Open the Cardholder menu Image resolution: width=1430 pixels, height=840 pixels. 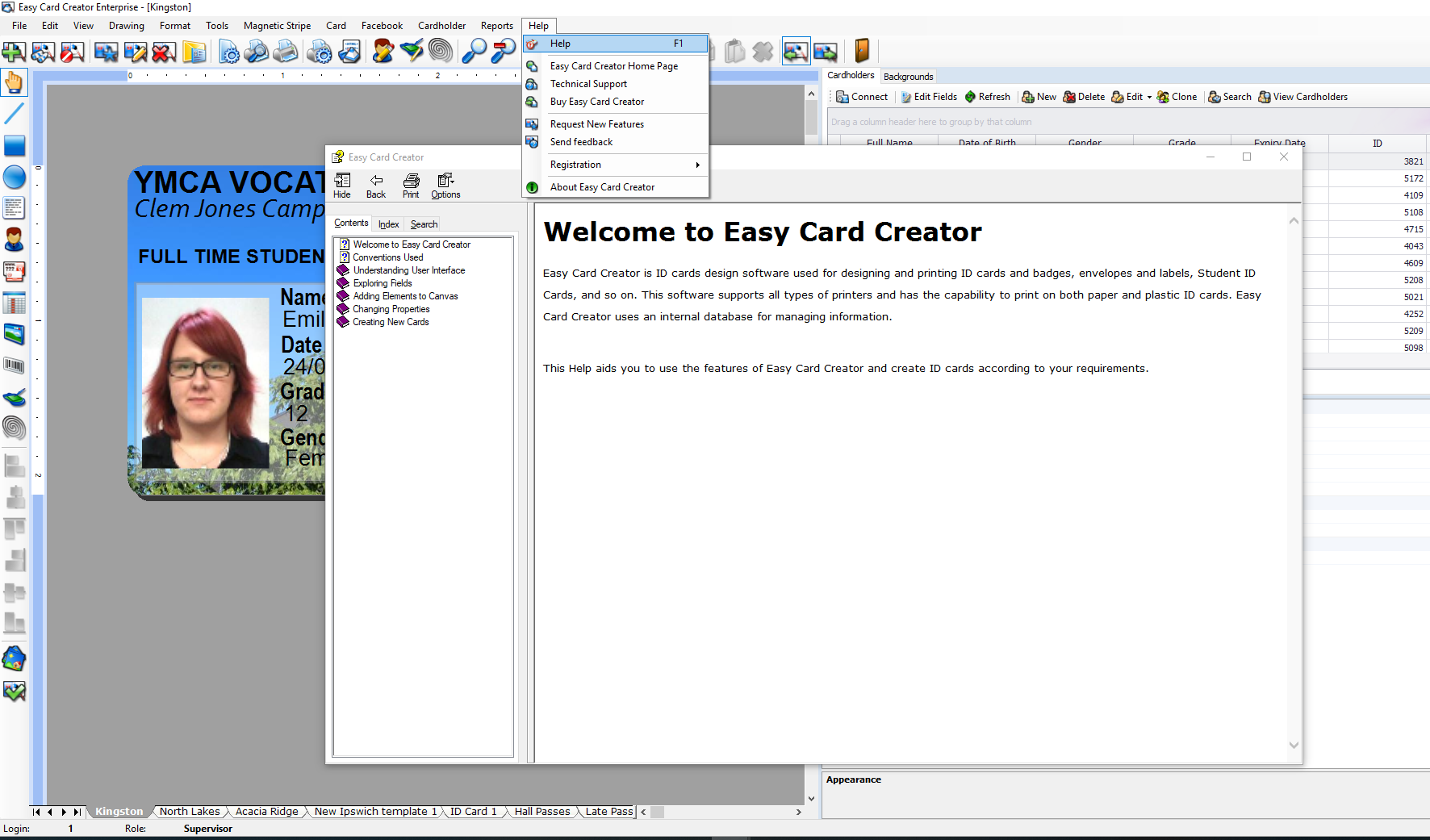[441, 26]
